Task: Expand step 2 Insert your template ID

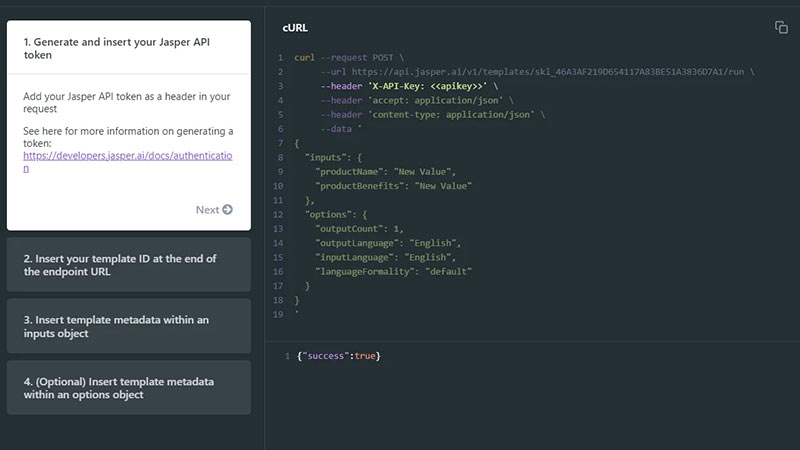Action: click(x=129, y=265)
